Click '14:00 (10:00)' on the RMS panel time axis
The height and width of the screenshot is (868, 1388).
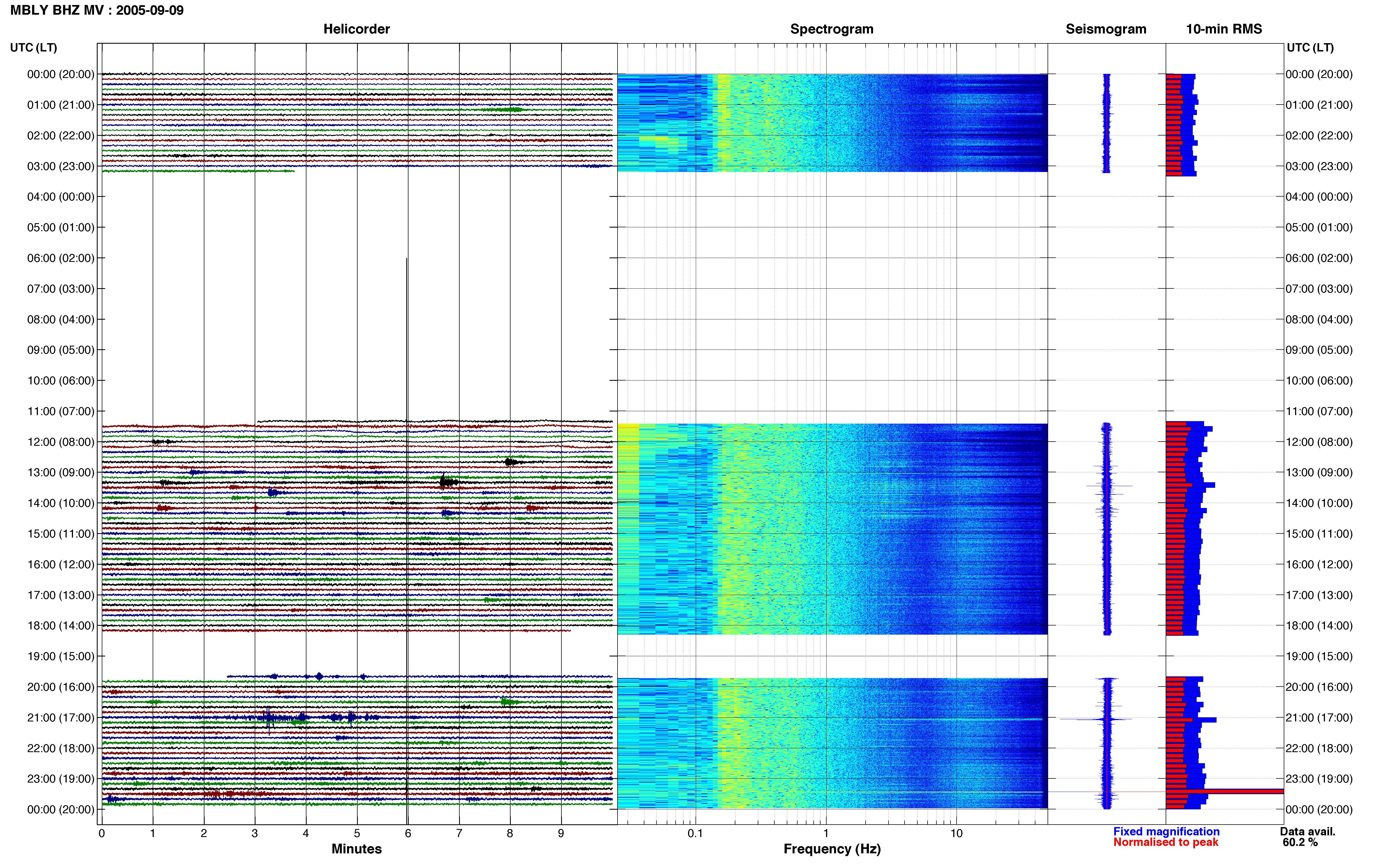pos(1319,504)
